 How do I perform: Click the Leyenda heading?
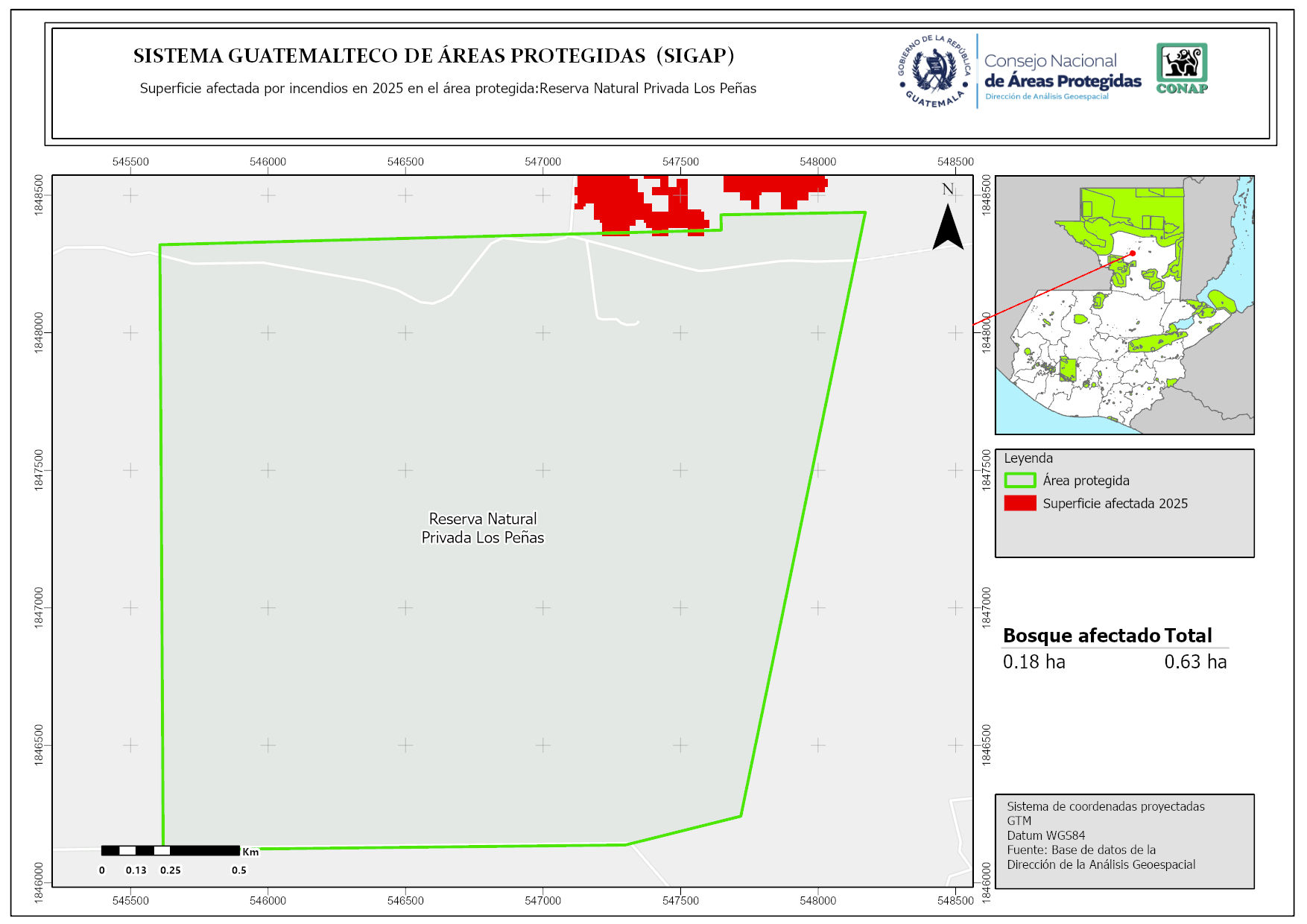pyautogui.click(x=1028, y=458)
